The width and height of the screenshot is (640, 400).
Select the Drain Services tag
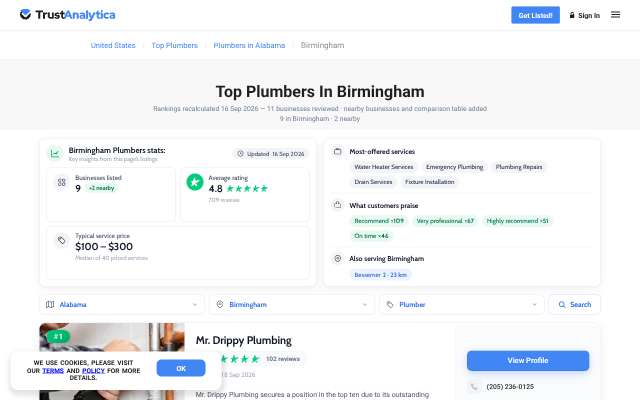[x=373, y=182]
